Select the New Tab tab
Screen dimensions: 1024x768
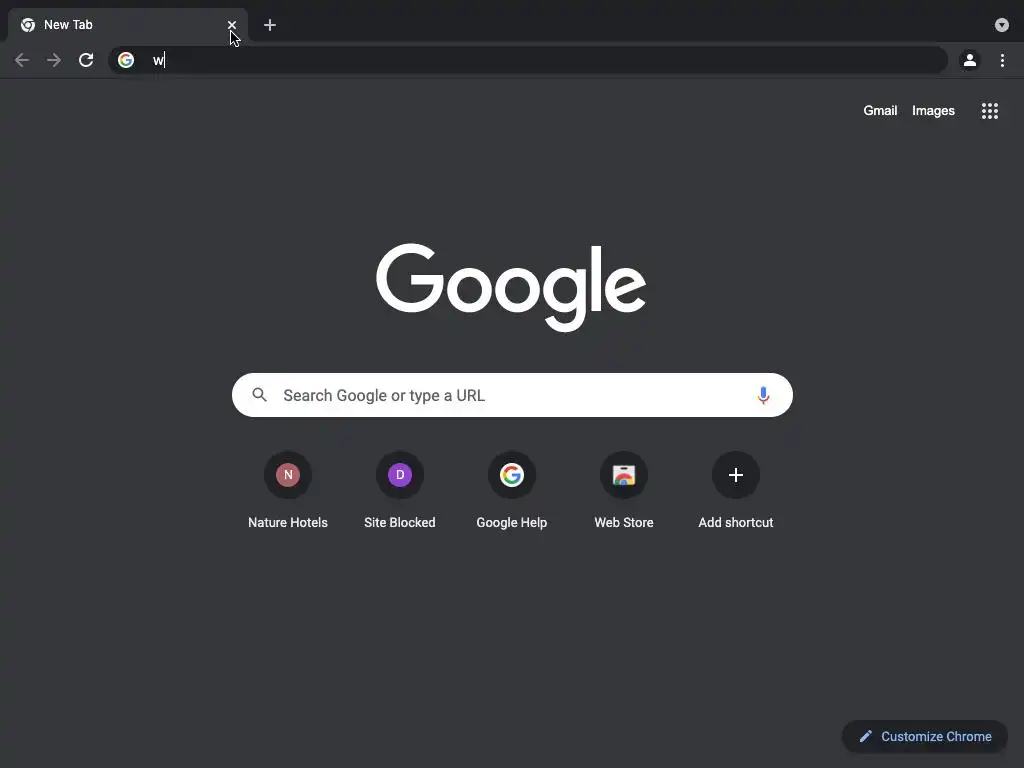[127, 25]
